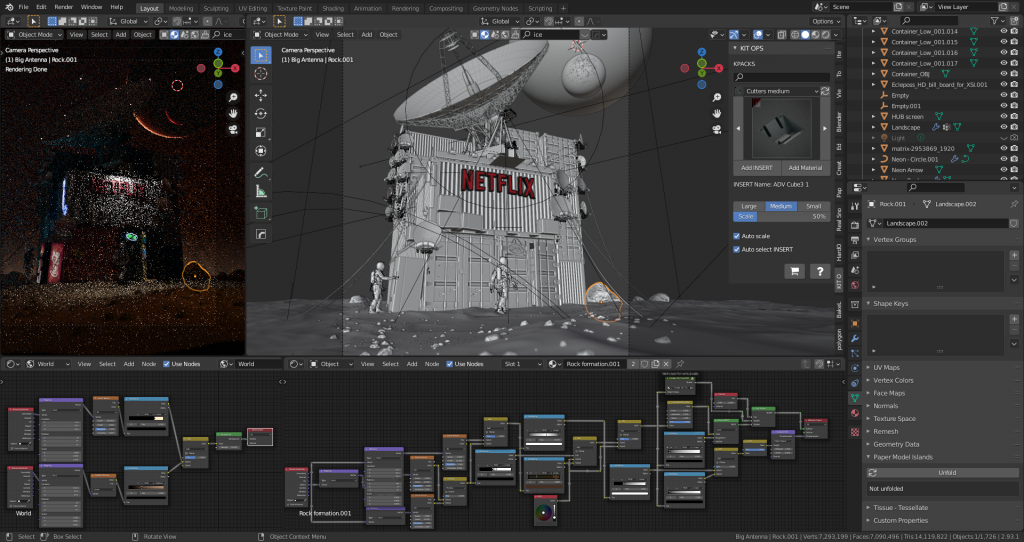Click the KIT OPS question mark help button

click(x=820, y=272)
